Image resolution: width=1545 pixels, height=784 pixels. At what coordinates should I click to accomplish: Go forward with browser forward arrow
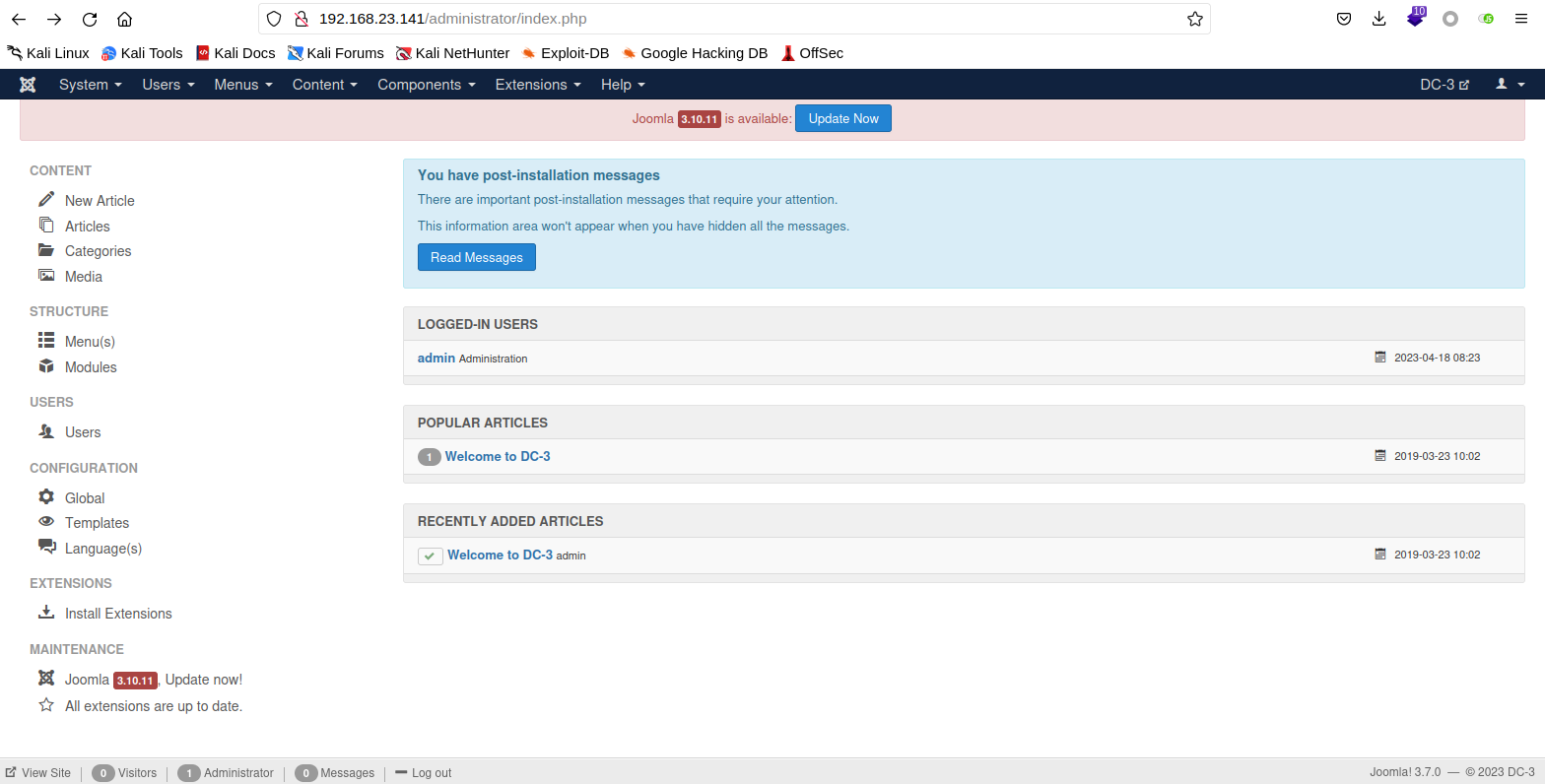[54, 19]
